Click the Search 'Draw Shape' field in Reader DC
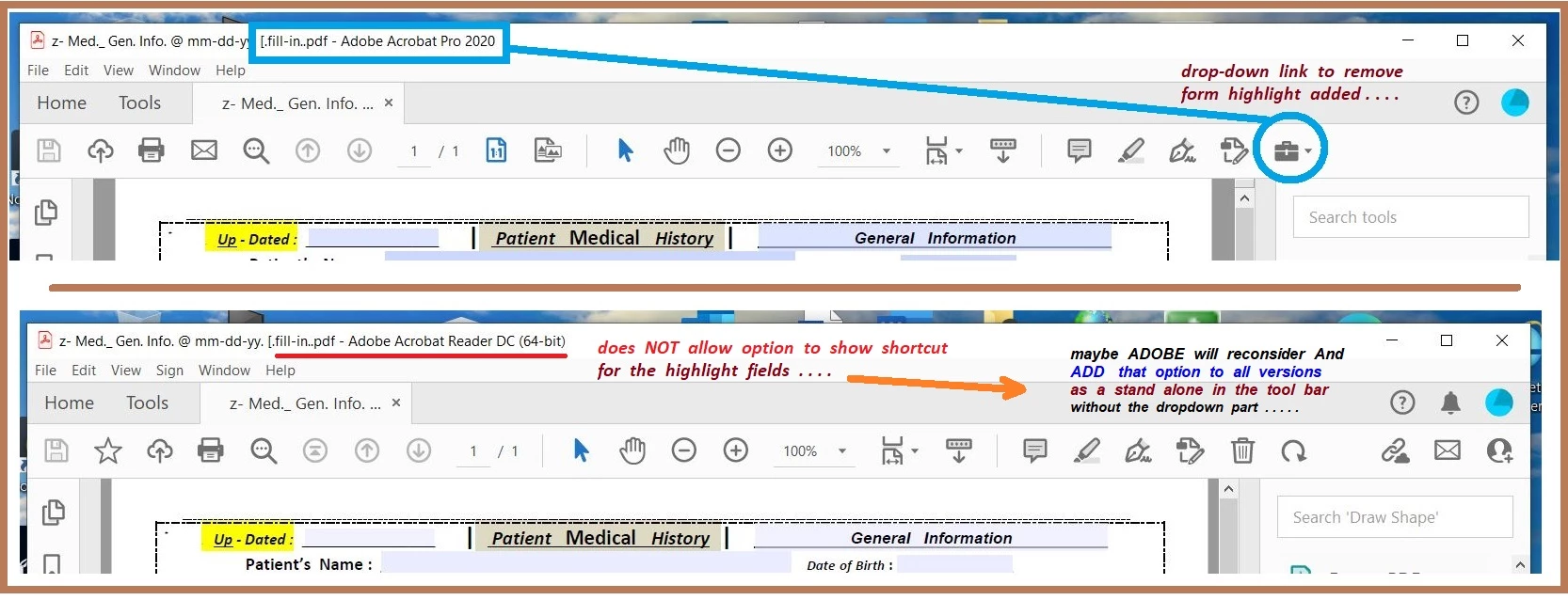The width and height of the screenshot is (1568, 600). [x=1395, y=517]
